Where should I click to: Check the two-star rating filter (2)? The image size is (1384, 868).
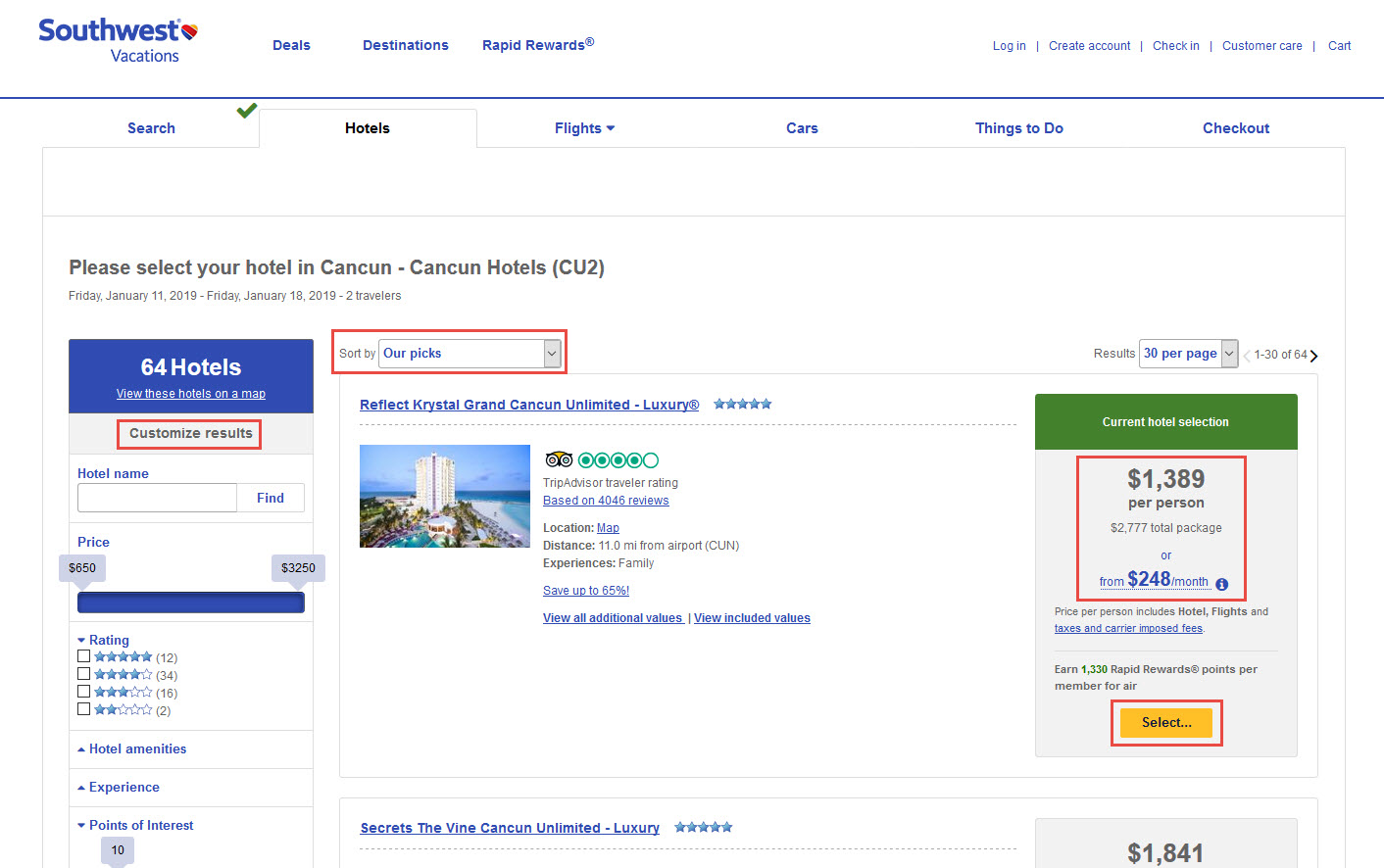(x=83, y=709)
